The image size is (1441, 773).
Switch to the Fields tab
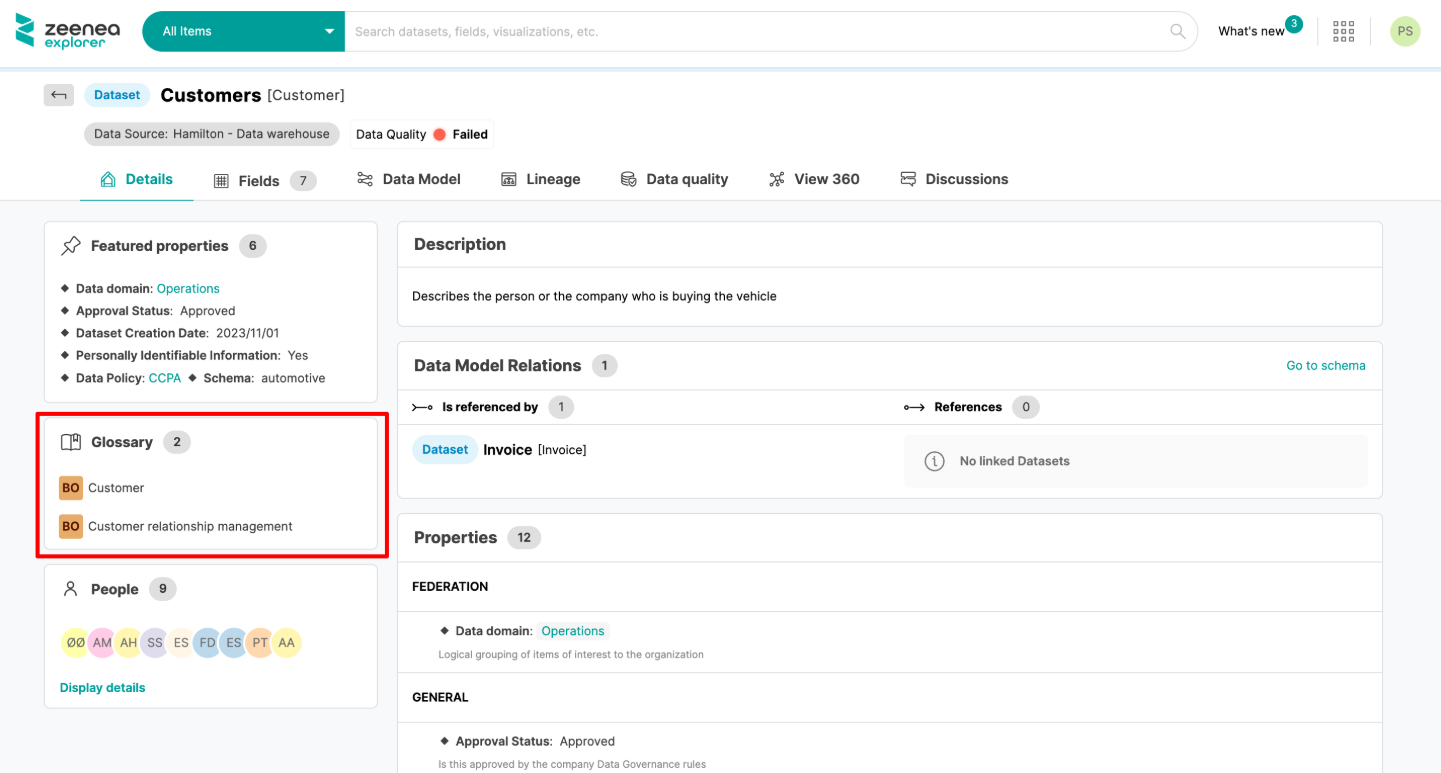258,180
